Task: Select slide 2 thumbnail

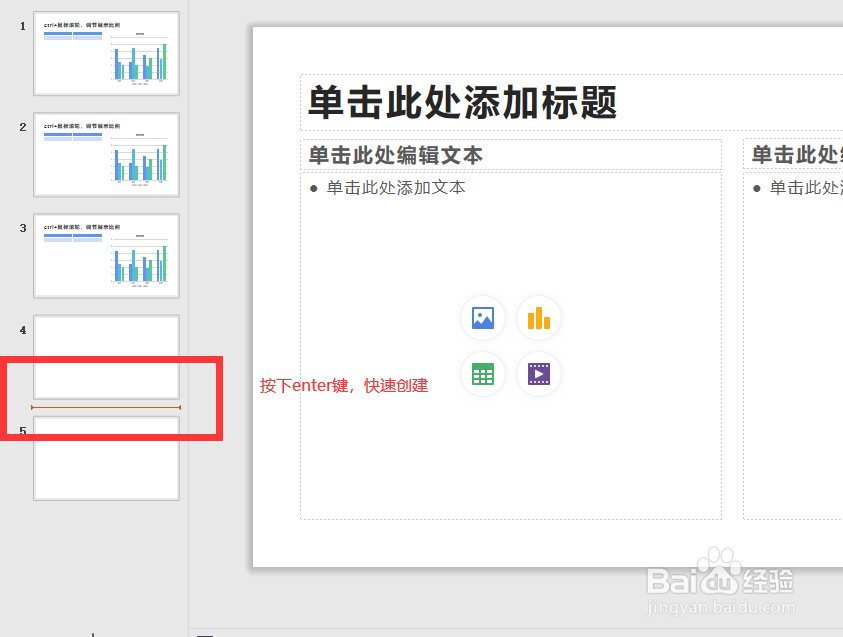Action: [x=106, y=155]
